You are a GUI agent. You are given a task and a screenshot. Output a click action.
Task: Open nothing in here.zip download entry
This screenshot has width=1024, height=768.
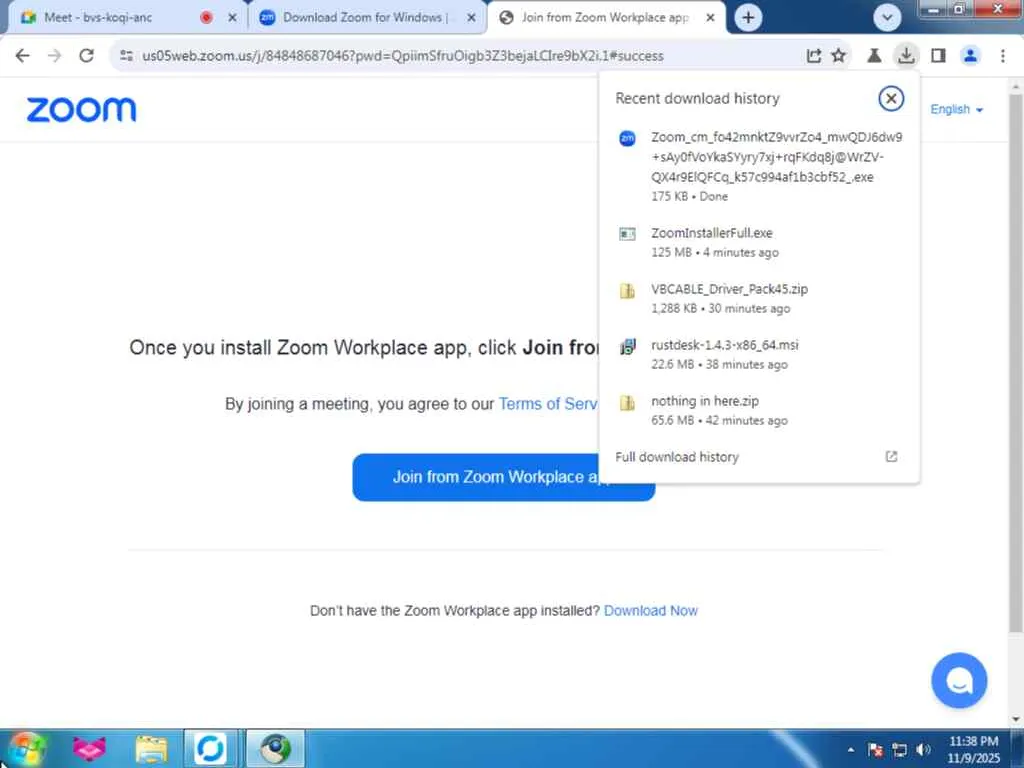759,411
